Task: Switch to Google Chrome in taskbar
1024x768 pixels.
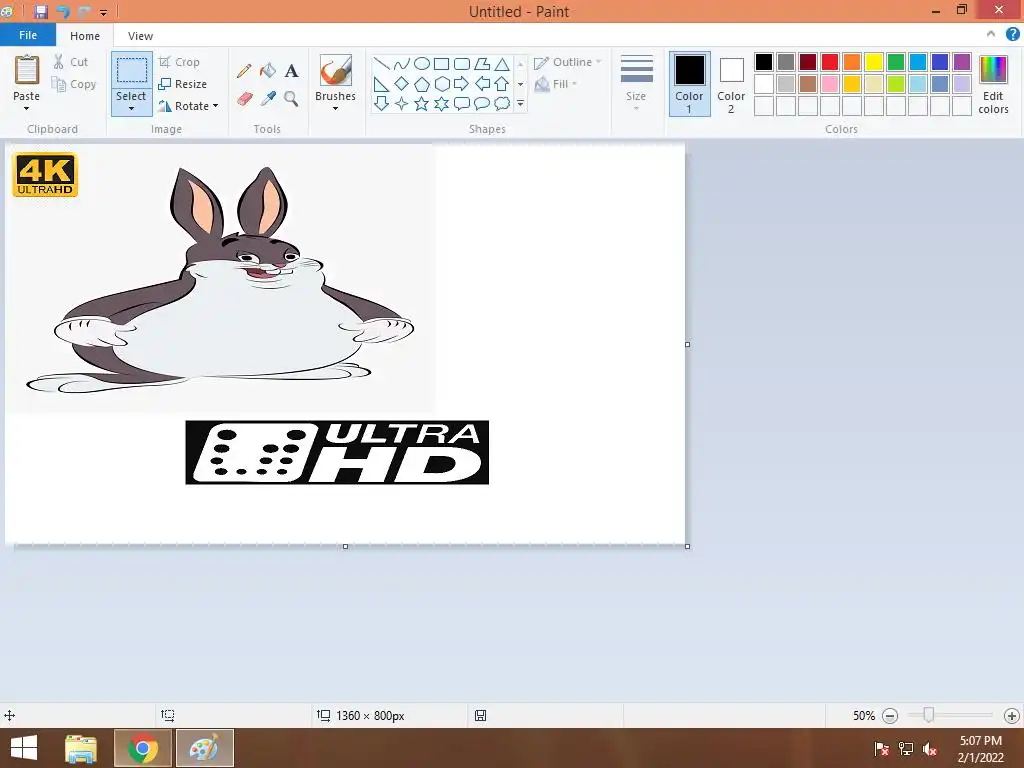Action: tap(143, 748)
